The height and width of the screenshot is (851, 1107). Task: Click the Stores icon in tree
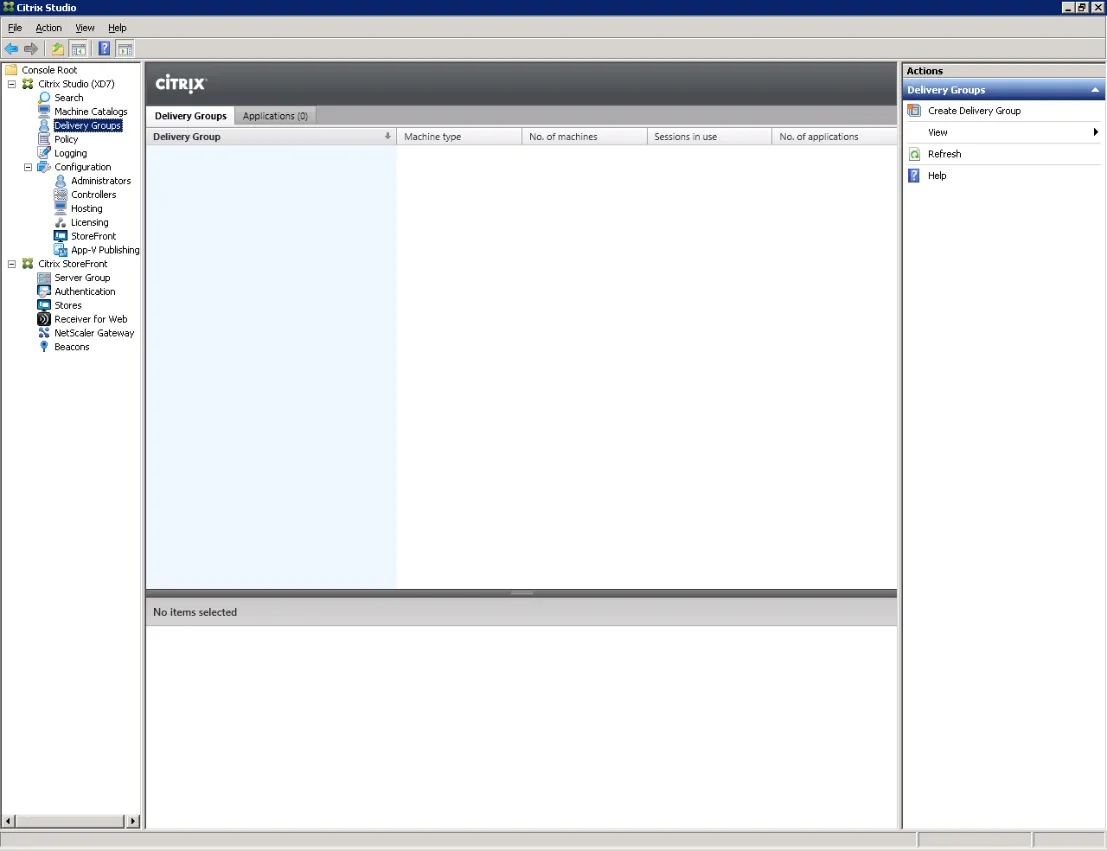pos(44,305)
